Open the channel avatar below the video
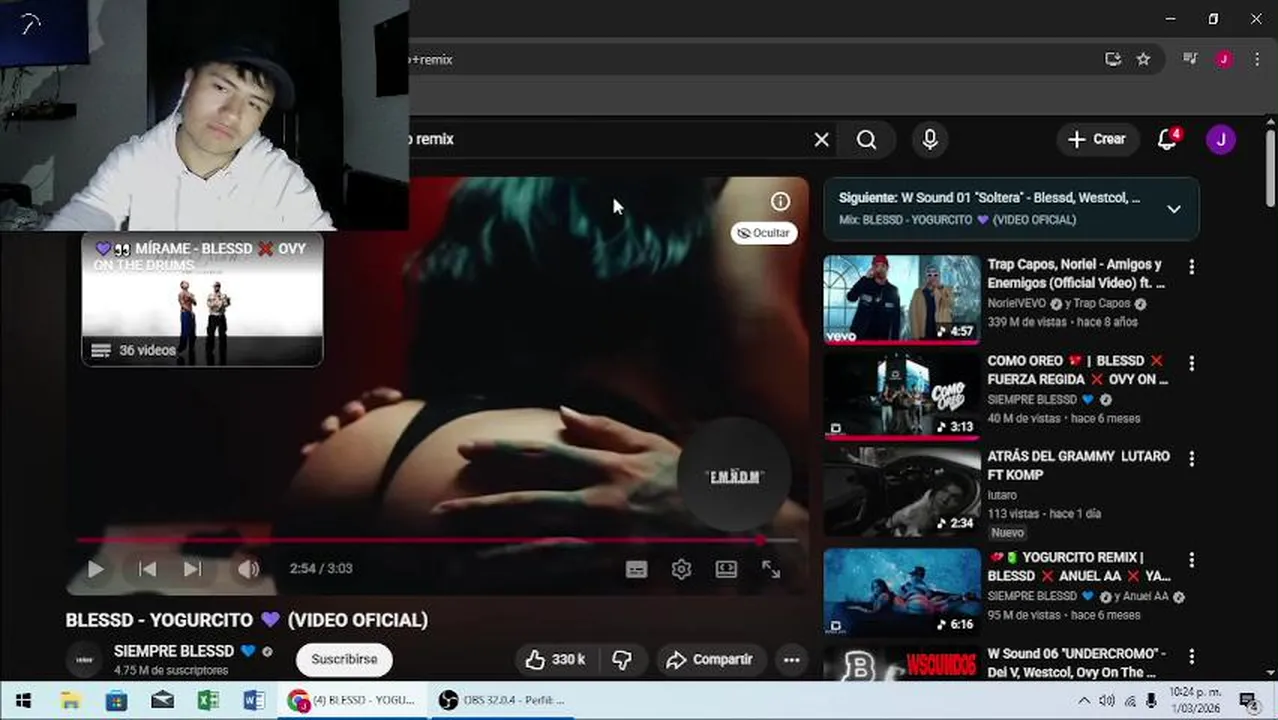 click(x=84, y=660)
